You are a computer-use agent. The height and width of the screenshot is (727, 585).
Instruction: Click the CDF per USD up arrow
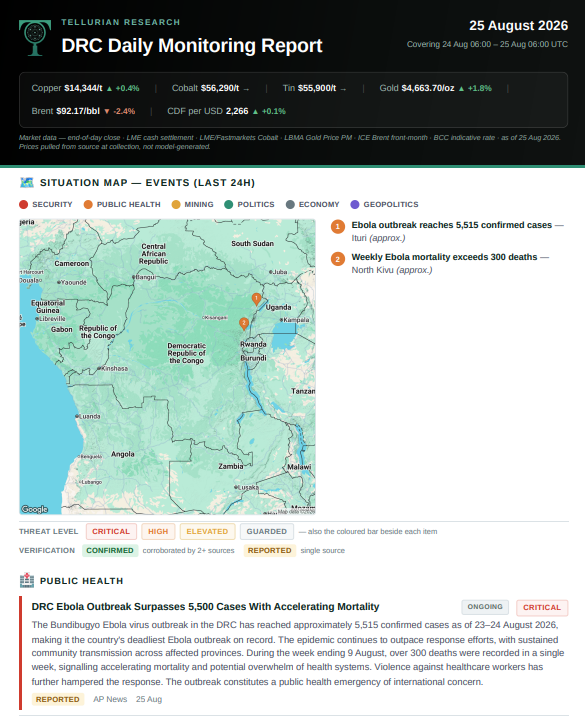click(255, 111)
